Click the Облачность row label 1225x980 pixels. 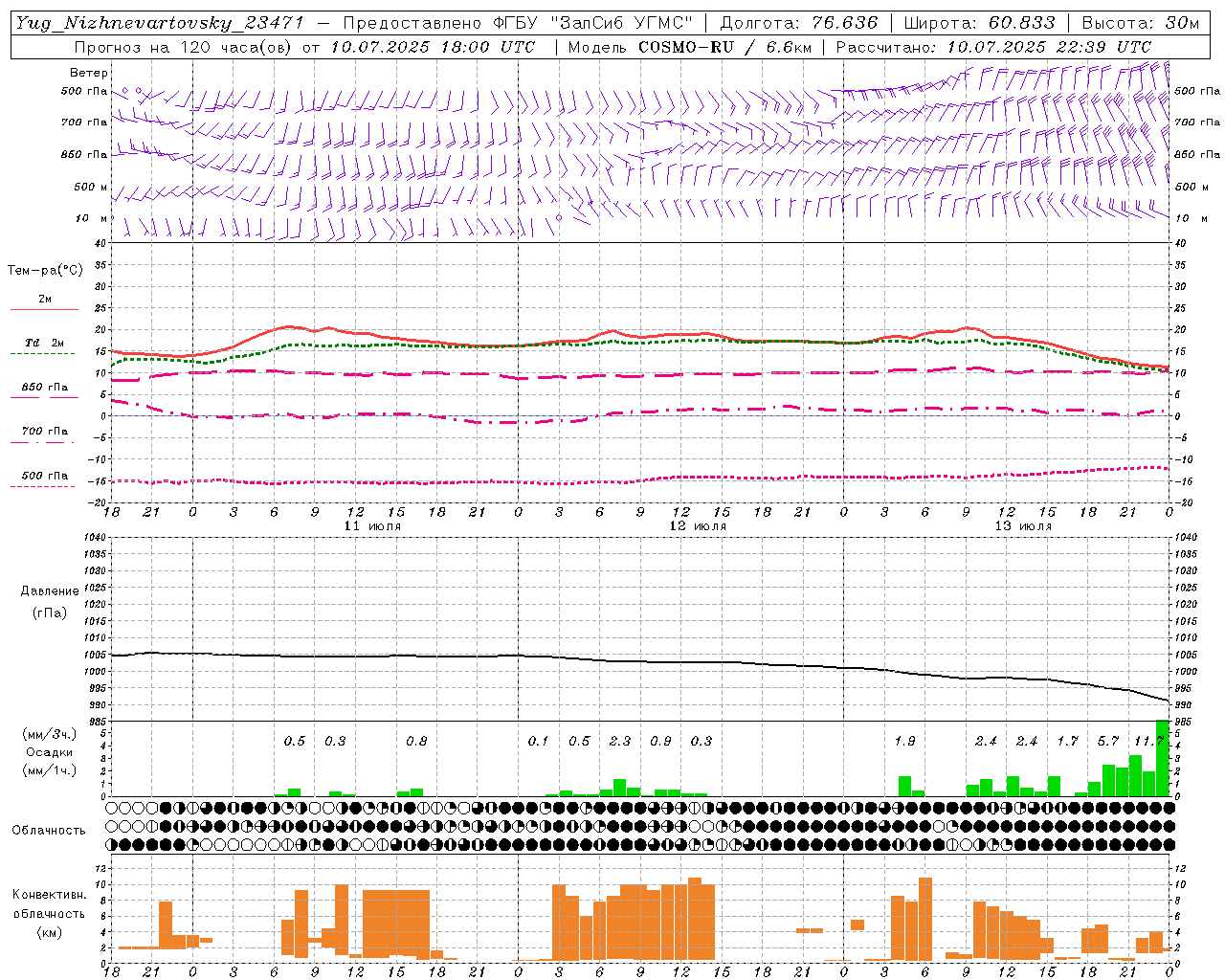click(49, 830)
